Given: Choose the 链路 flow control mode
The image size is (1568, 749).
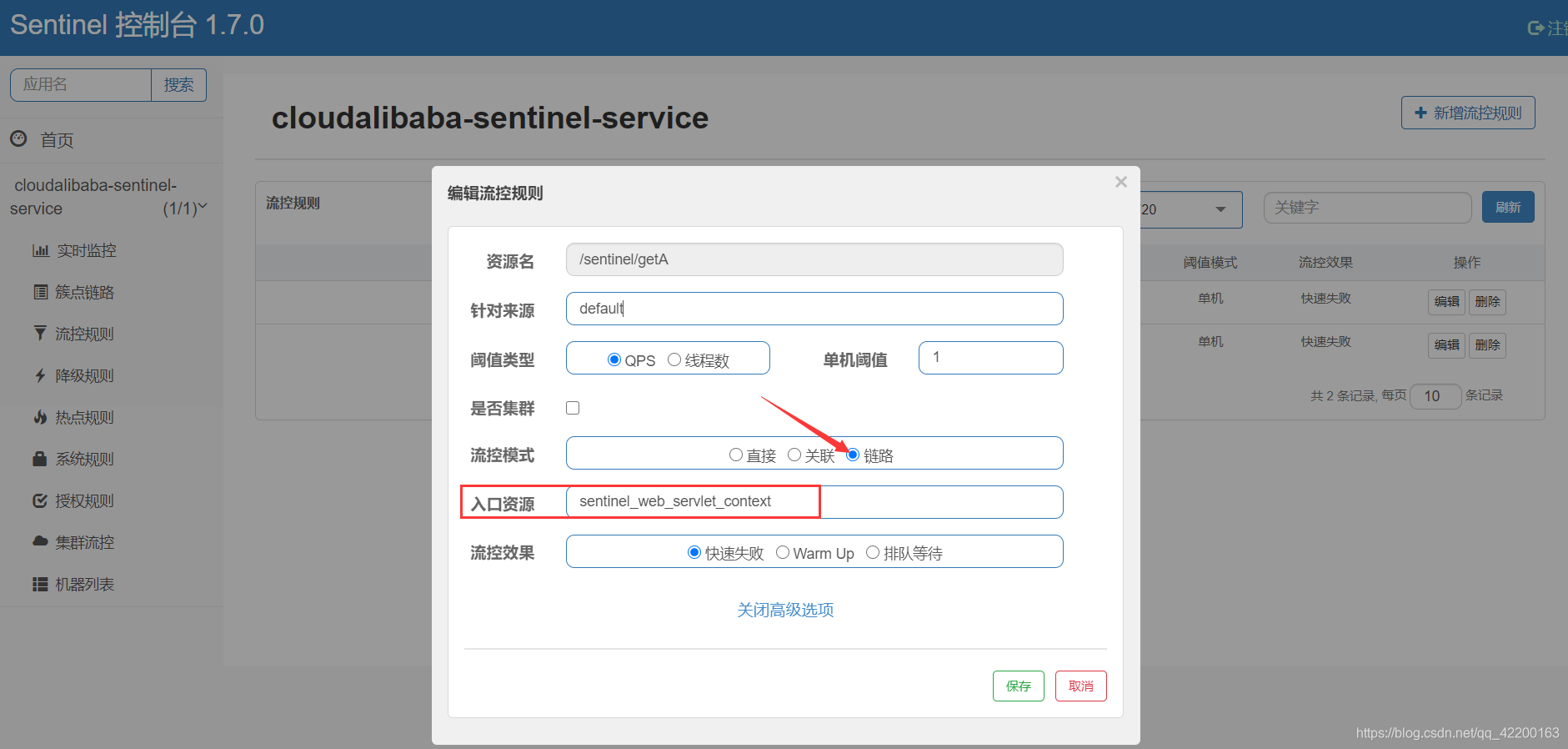Looking at the screenshot, I should click(853, 455).
